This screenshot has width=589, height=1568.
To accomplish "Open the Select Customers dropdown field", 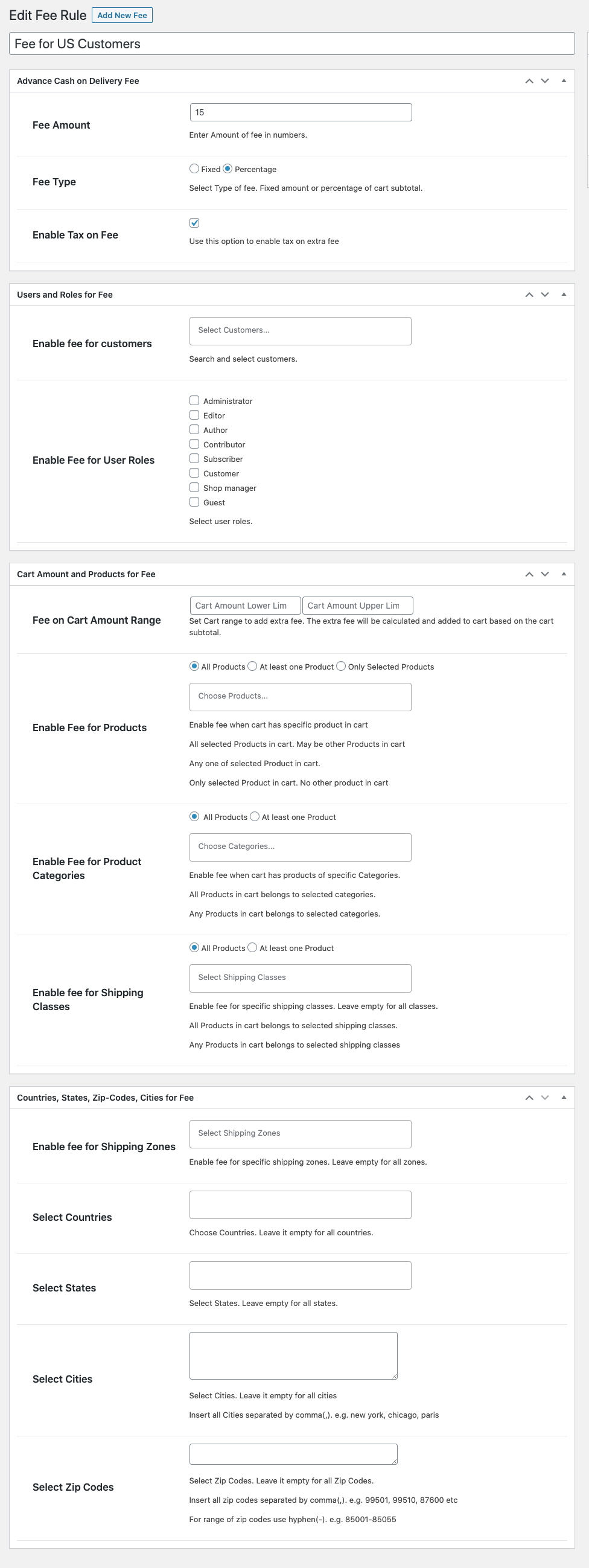I will (x=300, y=330).
